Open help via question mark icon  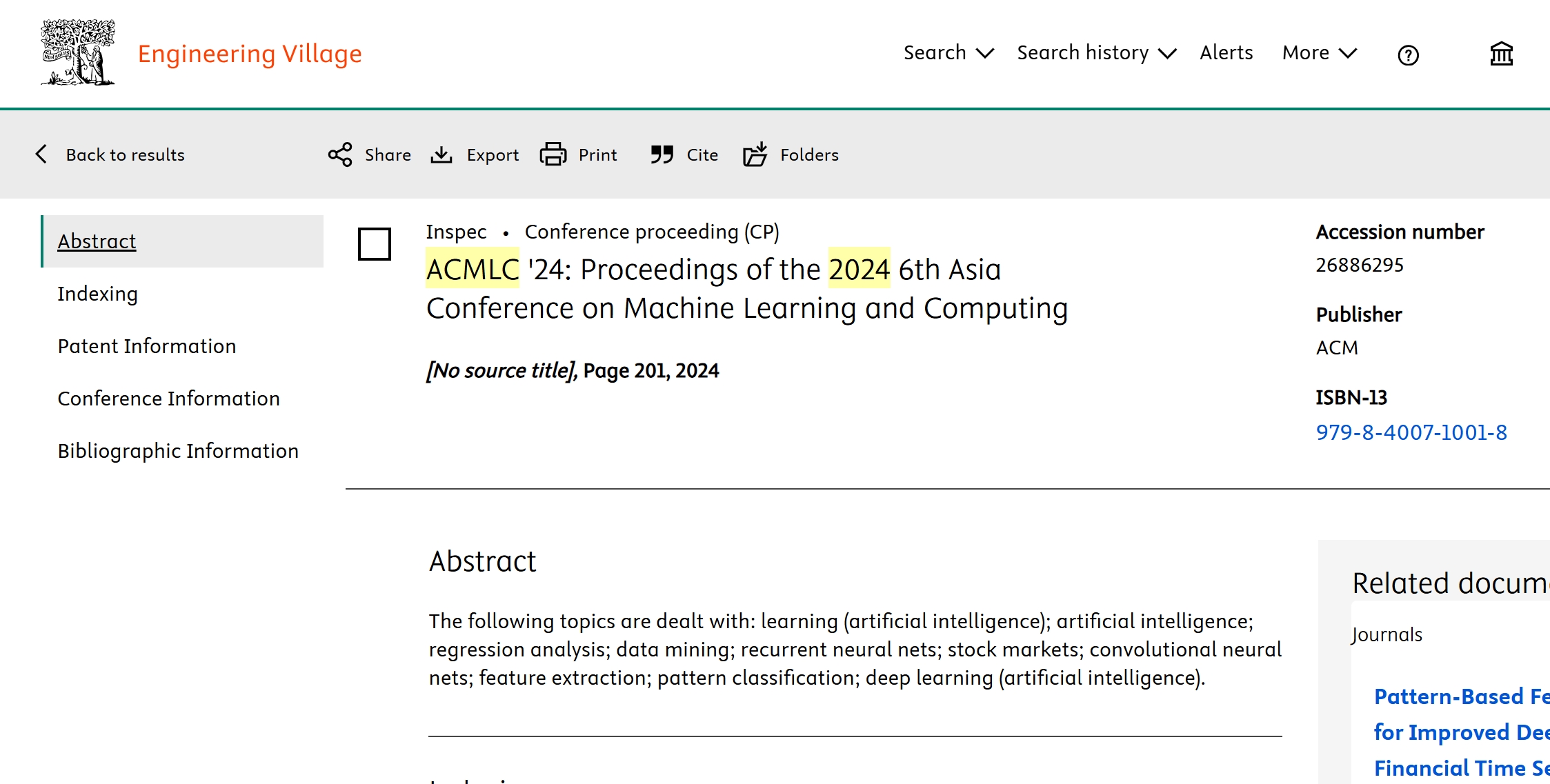[1408, 54]
